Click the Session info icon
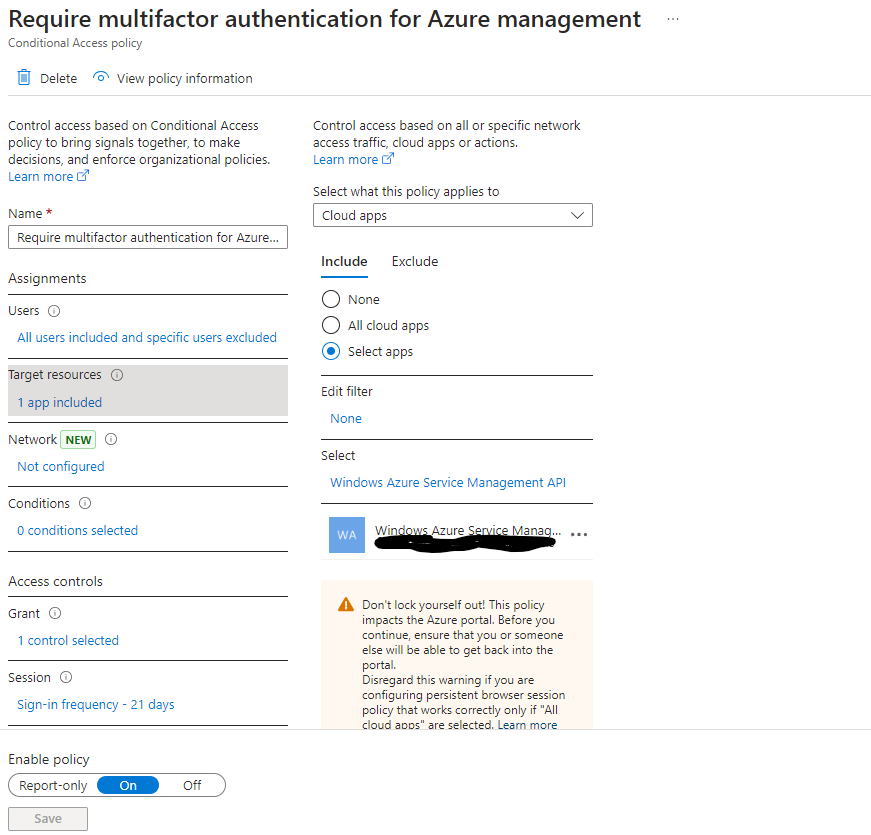 click(x=64, y=677)
